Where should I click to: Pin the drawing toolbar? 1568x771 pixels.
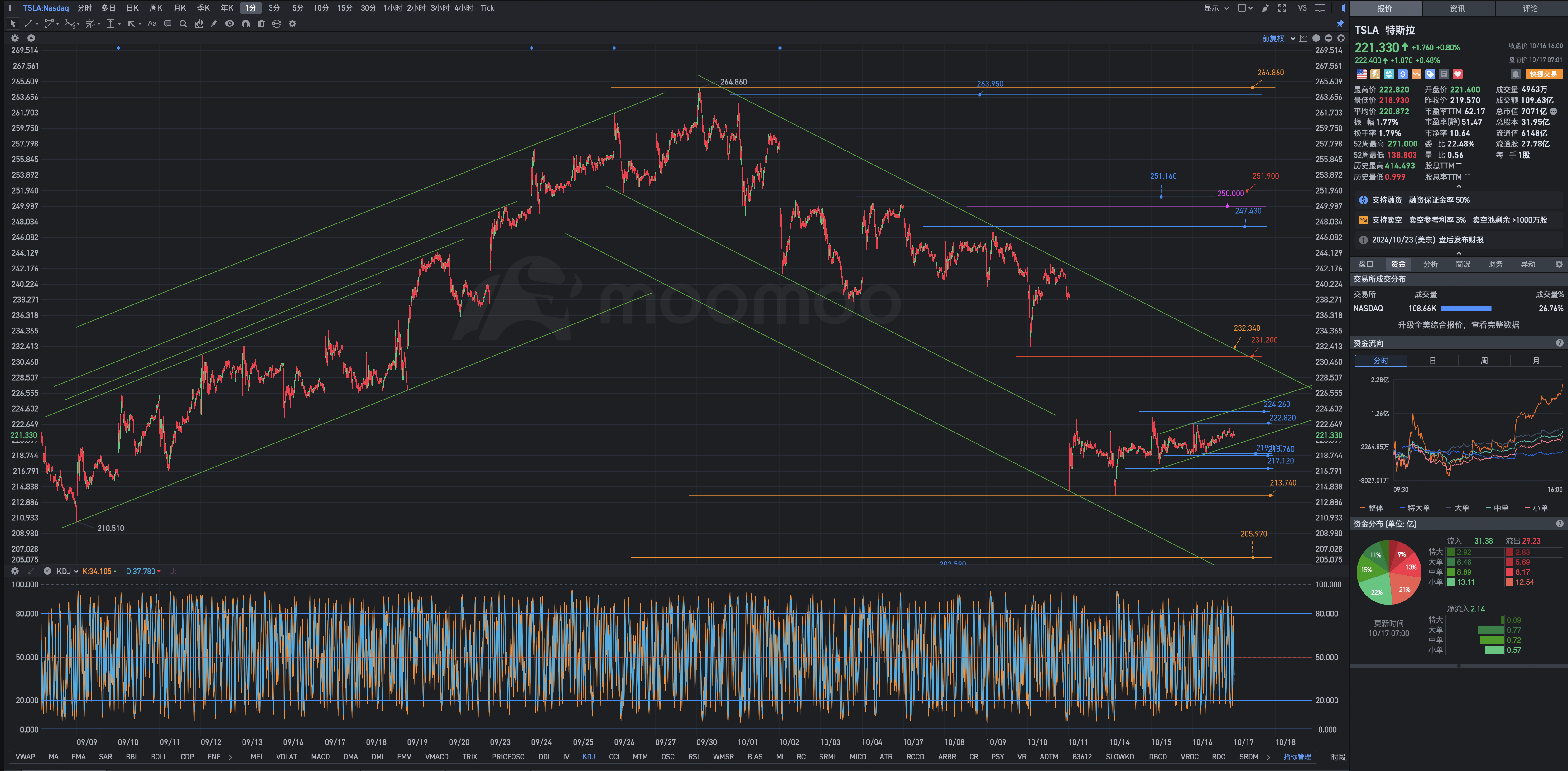tap(1340, 24)
